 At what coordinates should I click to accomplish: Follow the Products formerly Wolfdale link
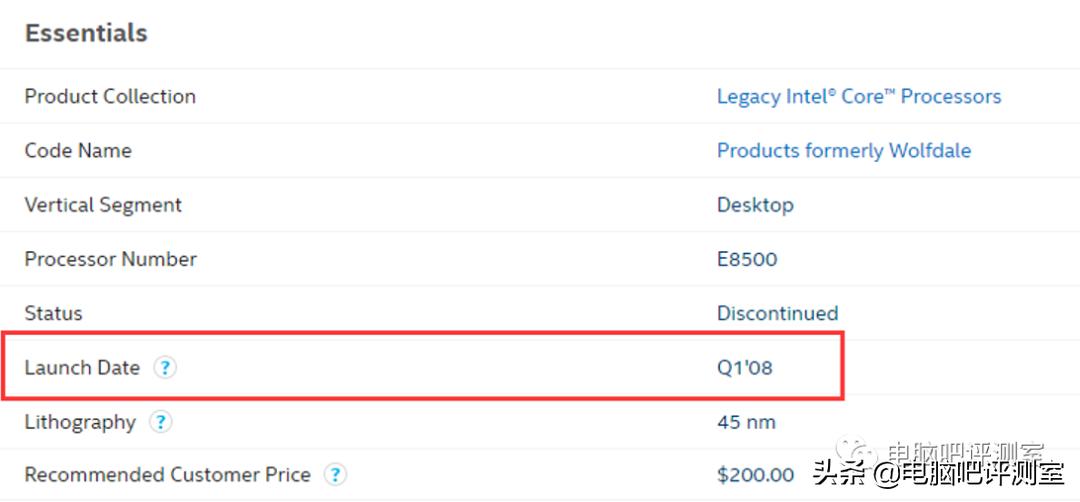point(843,151)
